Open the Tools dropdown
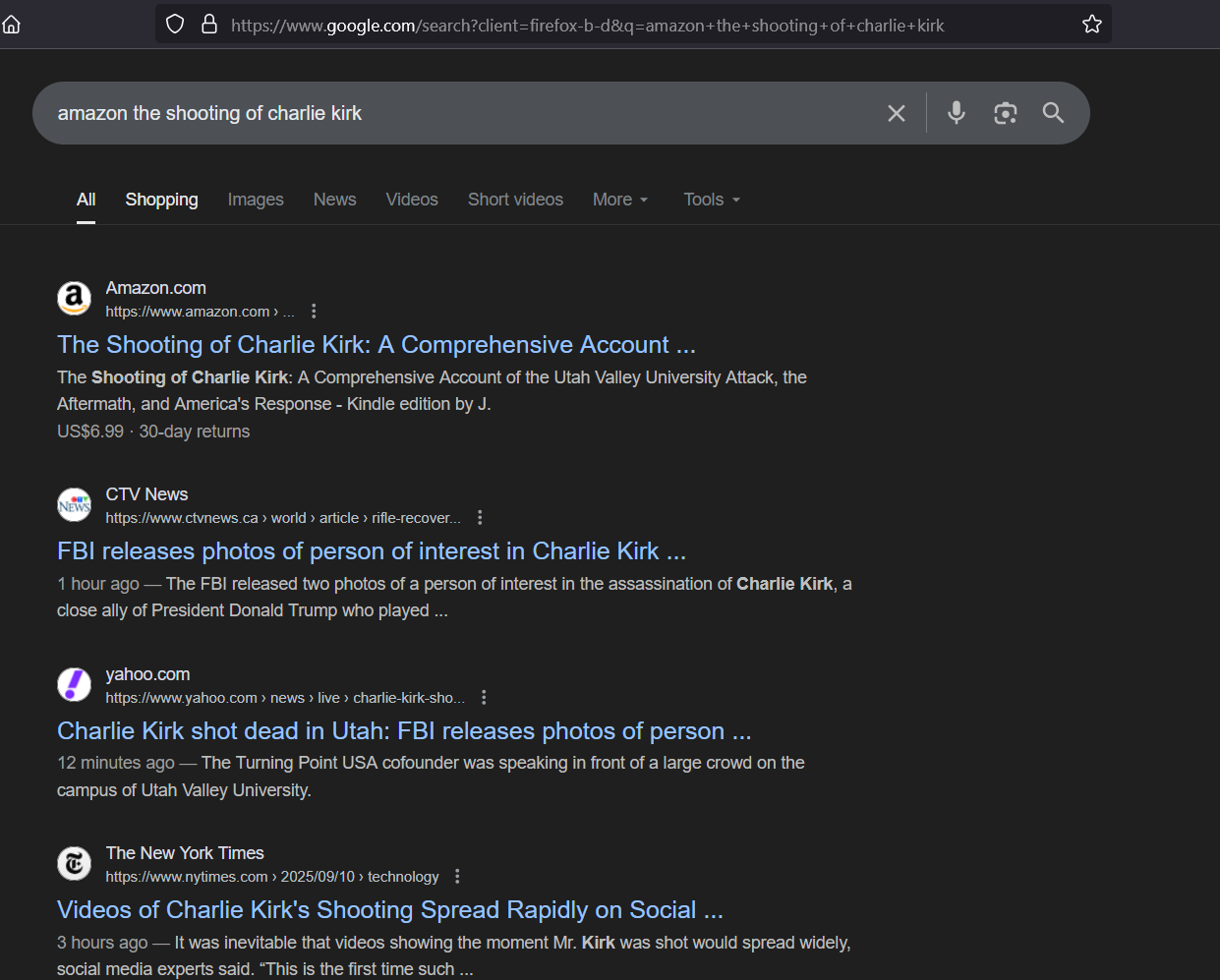Viewport: 1220px width, 980px height. coord(712,200)
